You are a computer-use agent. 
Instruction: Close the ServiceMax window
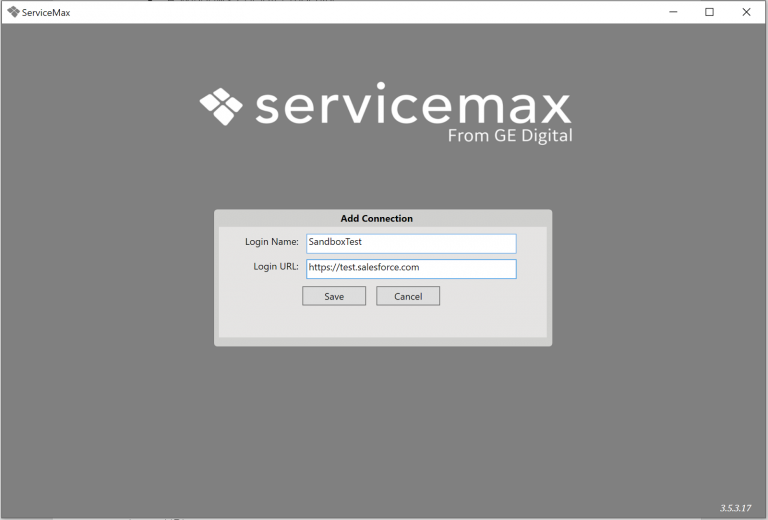point(746,12)
